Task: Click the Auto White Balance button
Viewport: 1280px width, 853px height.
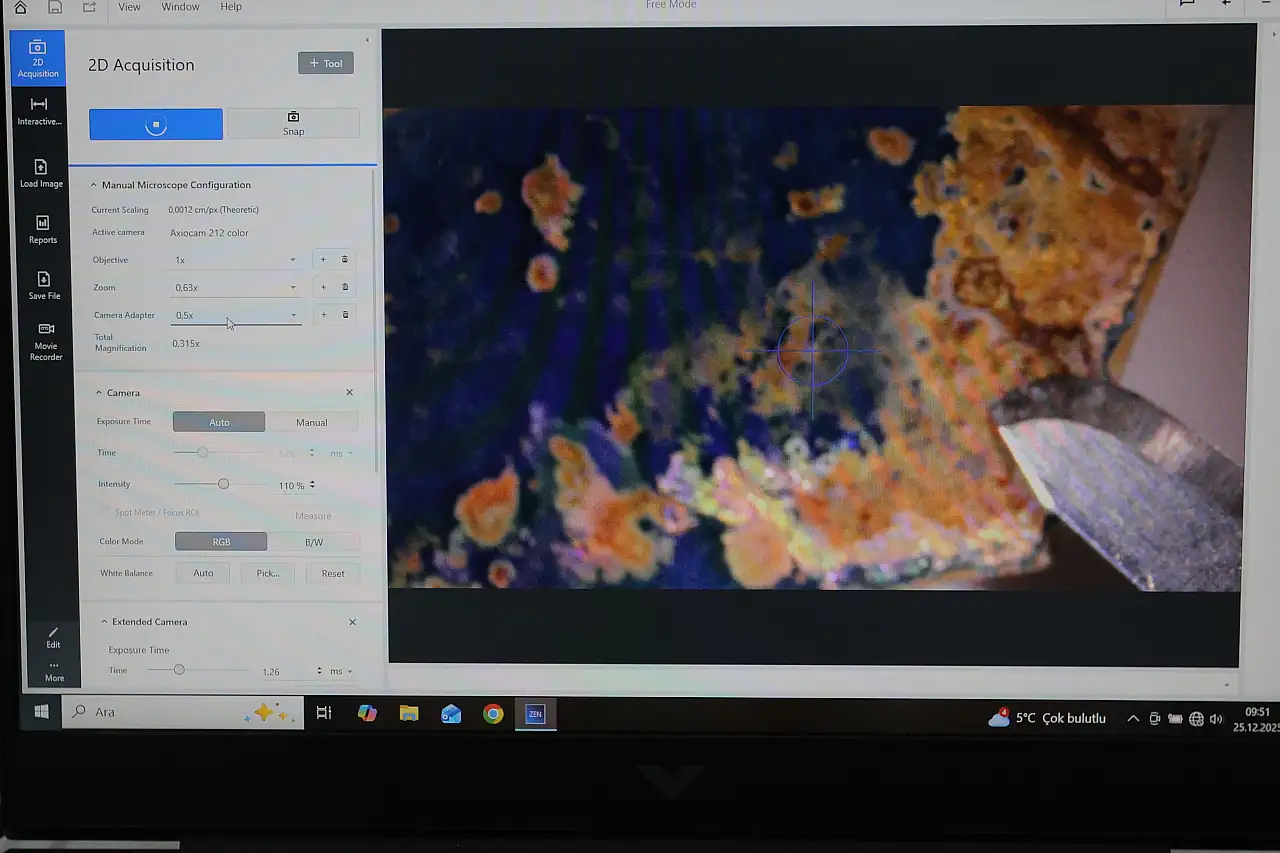Action: click(x=203, y=573)
